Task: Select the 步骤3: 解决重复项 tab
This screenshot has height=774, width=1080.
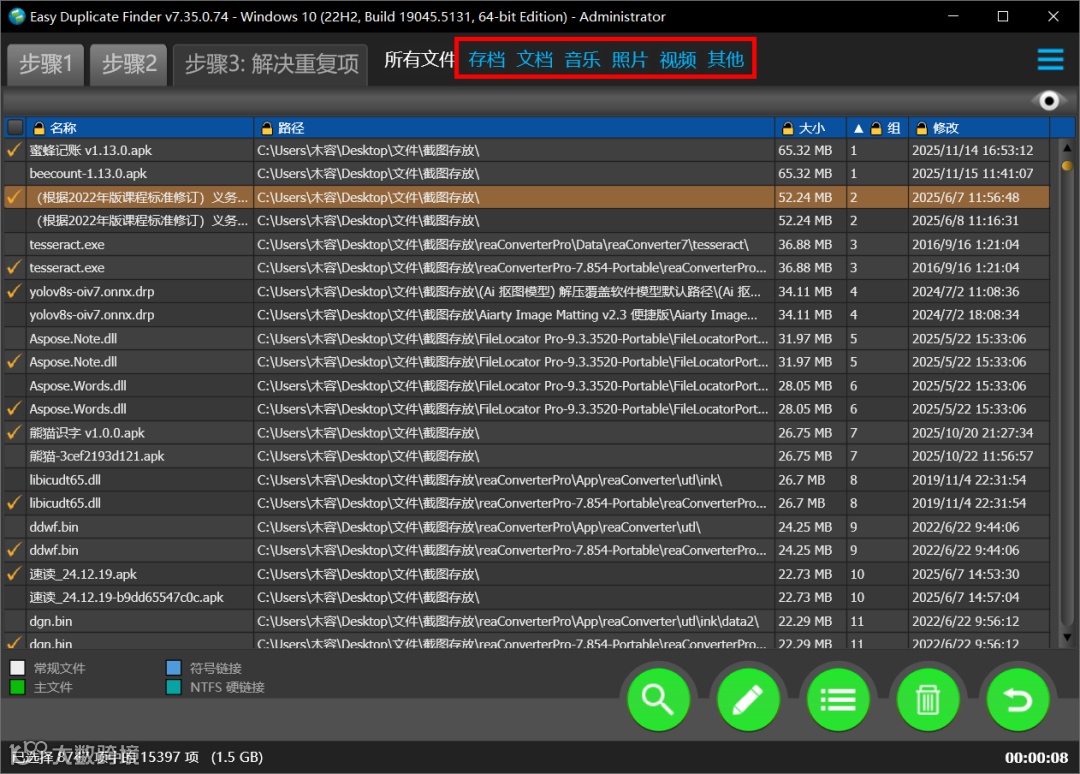Action: click(271, 65)
